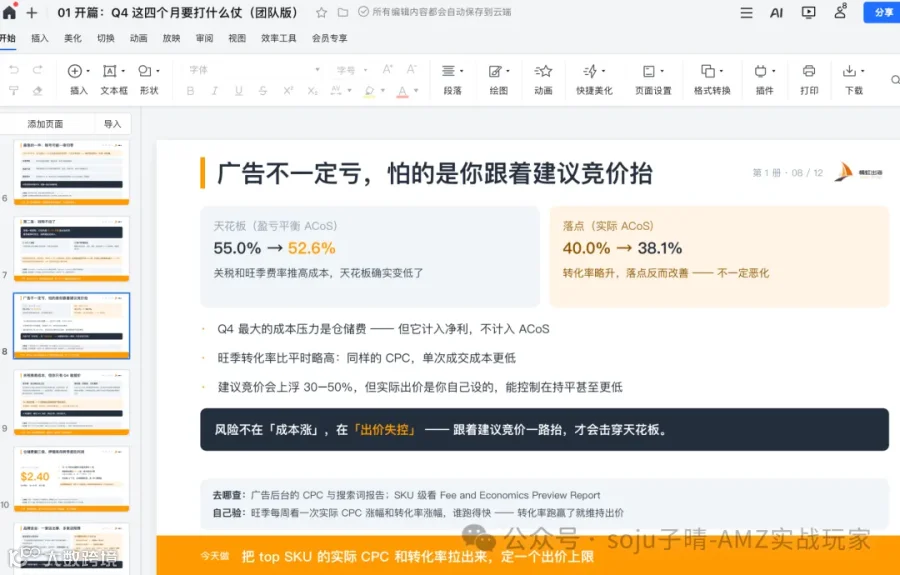The width and height of the screenshot is (900, 575).
Task: Toggle superscript formatting
Action: pyautogui.click(x=288, y=91)
